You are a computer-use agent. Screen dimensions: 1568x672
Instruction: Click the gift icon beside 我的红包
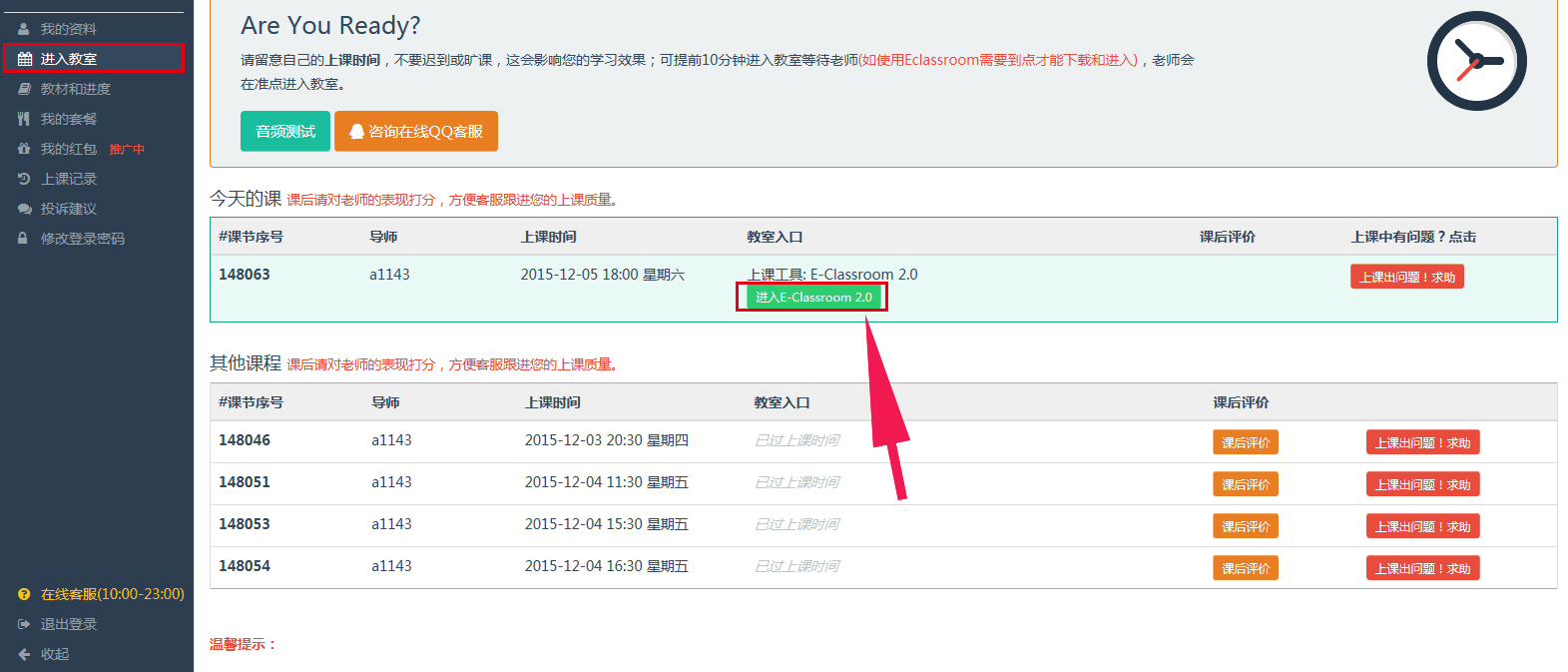click(x=24, y=149)
